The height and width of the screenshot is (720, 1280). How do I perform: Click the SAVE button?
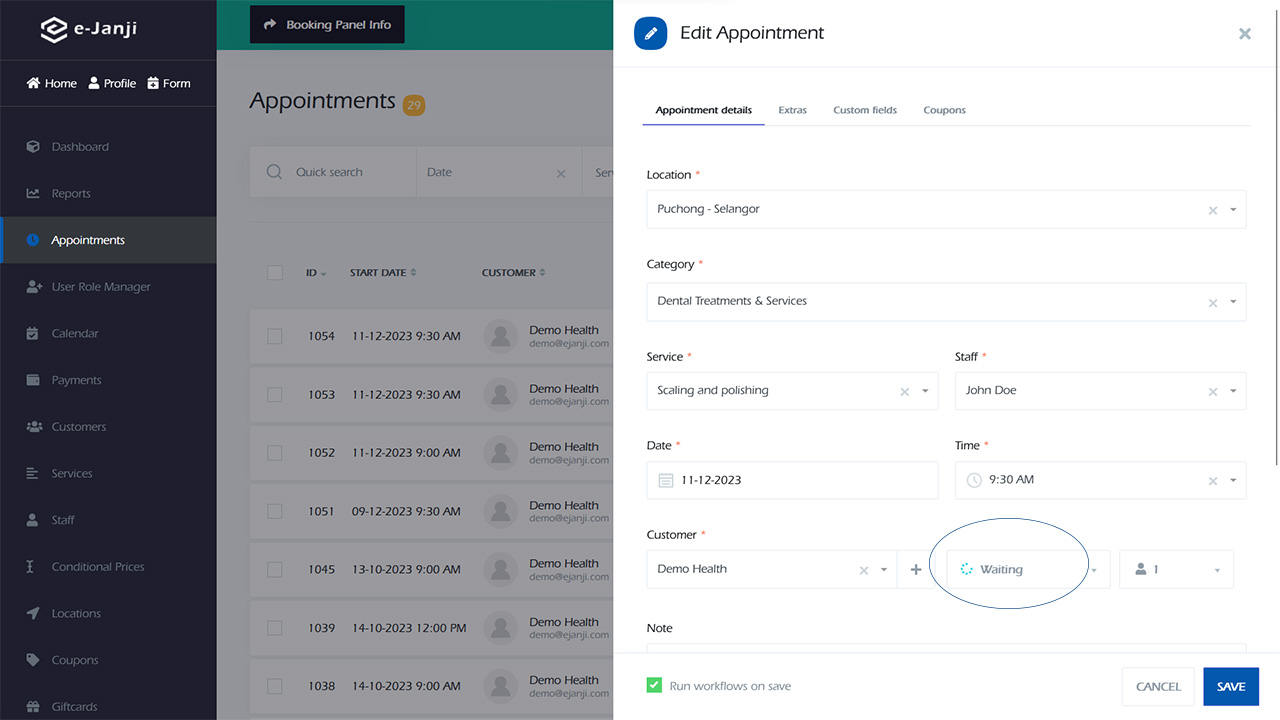tap(1230, 687)
